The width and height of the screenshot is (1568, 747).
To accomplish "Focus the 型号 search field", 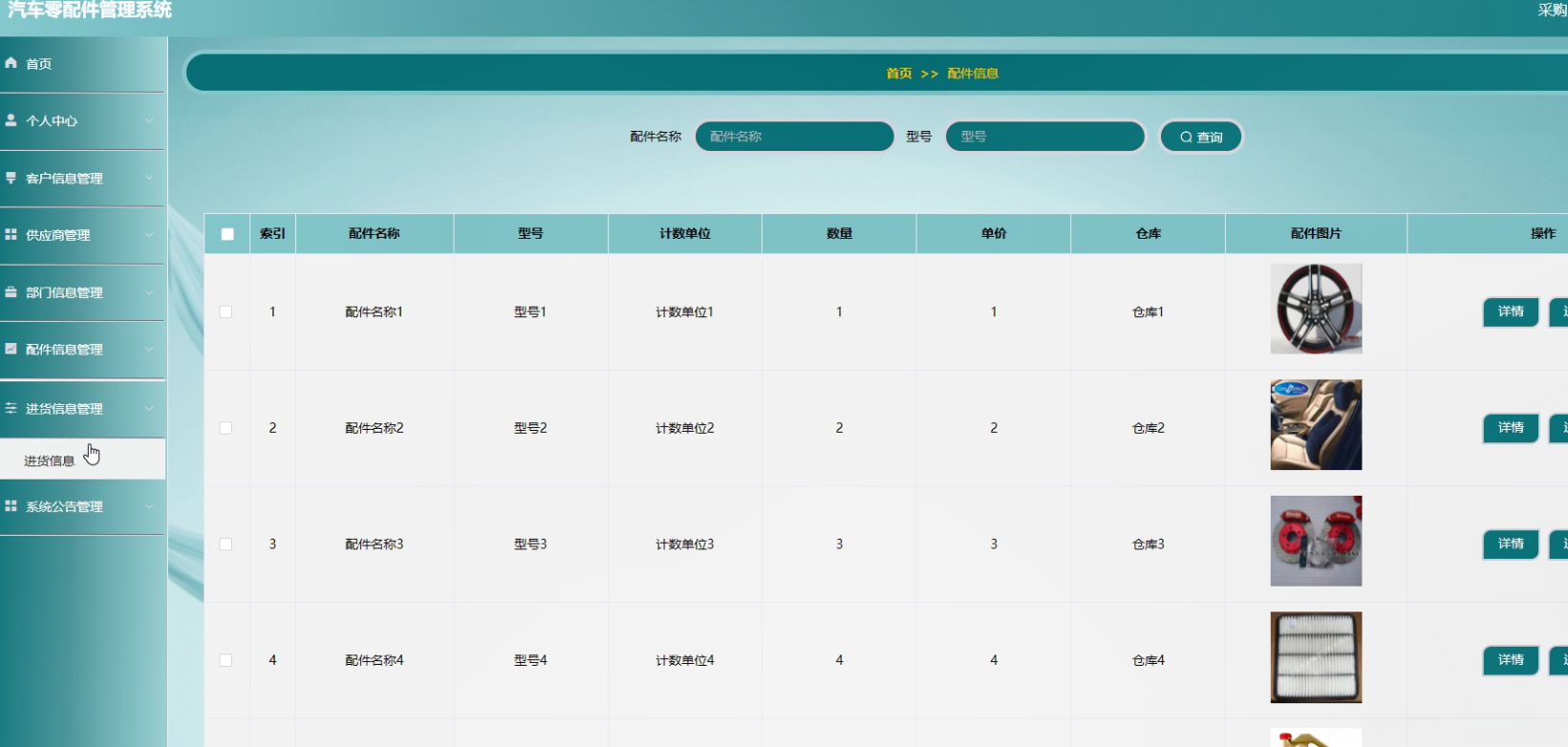I will pyautogui.click(x=1045, y=137).
